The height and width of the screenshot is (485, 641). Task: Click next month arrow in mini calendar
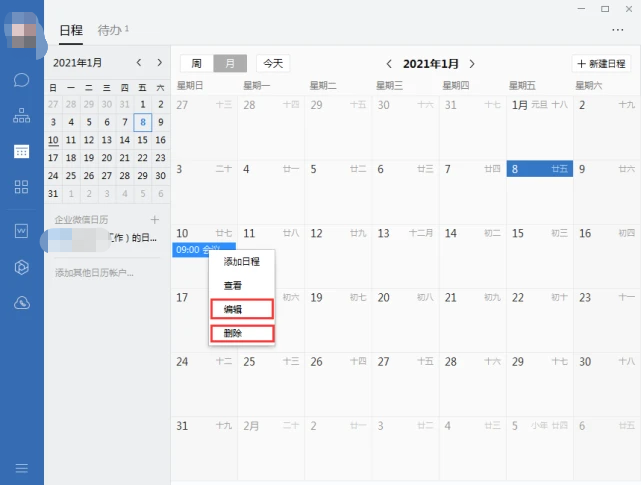point(158,63)
